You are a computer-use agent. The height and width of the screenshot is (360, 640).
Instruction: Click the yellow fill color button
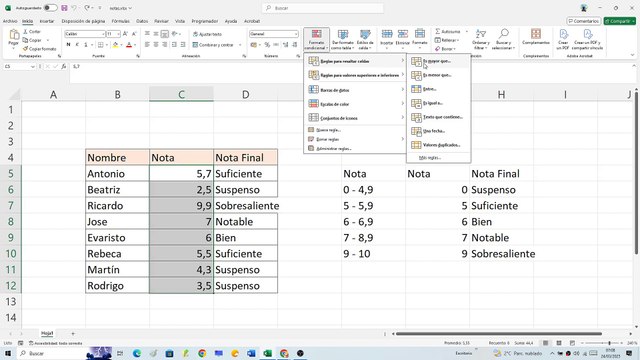coord(116,44)
